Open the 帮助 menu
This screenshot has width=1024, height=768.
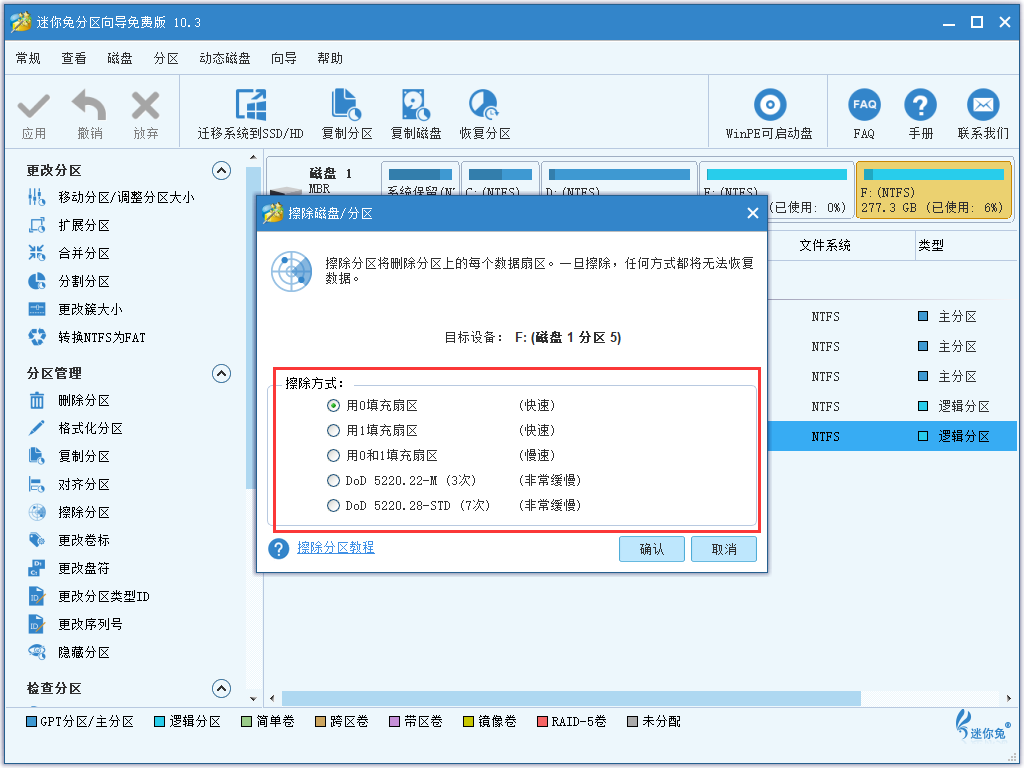330,59
